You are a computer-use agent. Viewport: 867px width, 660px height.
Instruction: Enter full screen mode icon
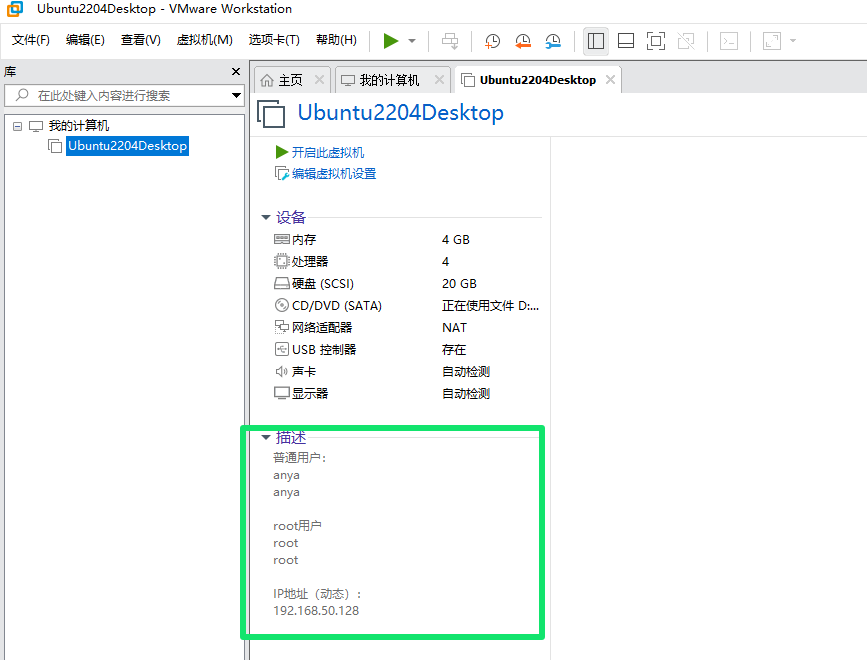coord(656,41)
